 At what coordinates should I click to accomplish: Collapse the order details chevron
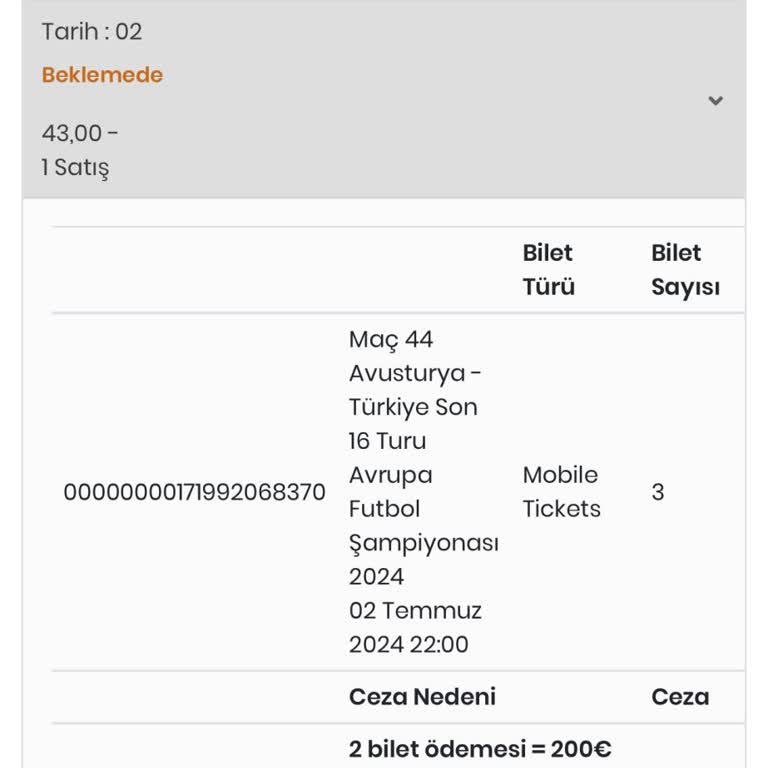[x=715, y=100]
